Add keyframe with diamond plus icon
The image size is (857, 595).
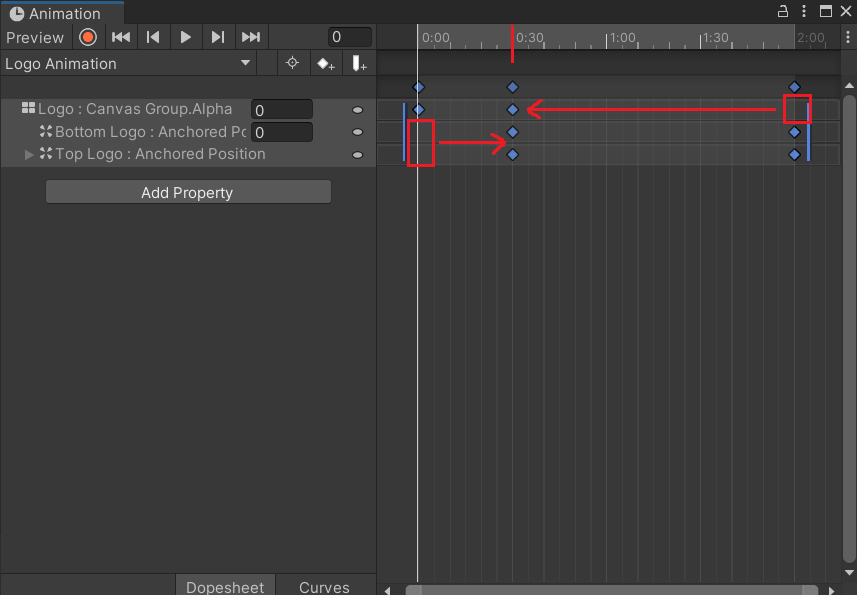pos(326,64)
